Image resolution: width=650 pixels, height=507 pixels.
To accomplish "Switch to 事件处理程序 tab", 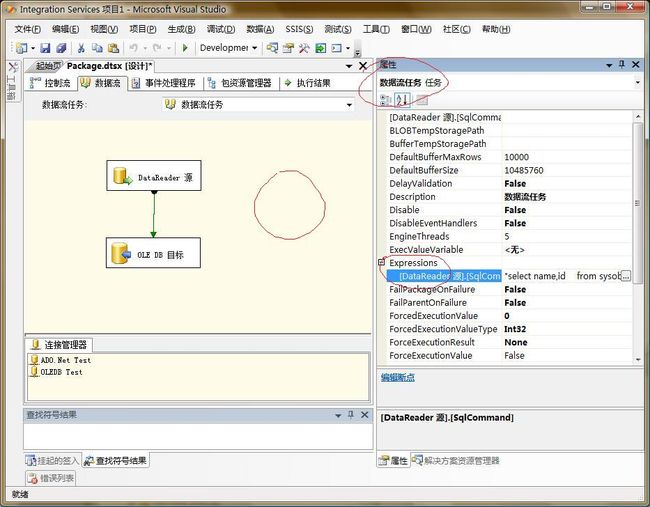I will pos(165,83).
